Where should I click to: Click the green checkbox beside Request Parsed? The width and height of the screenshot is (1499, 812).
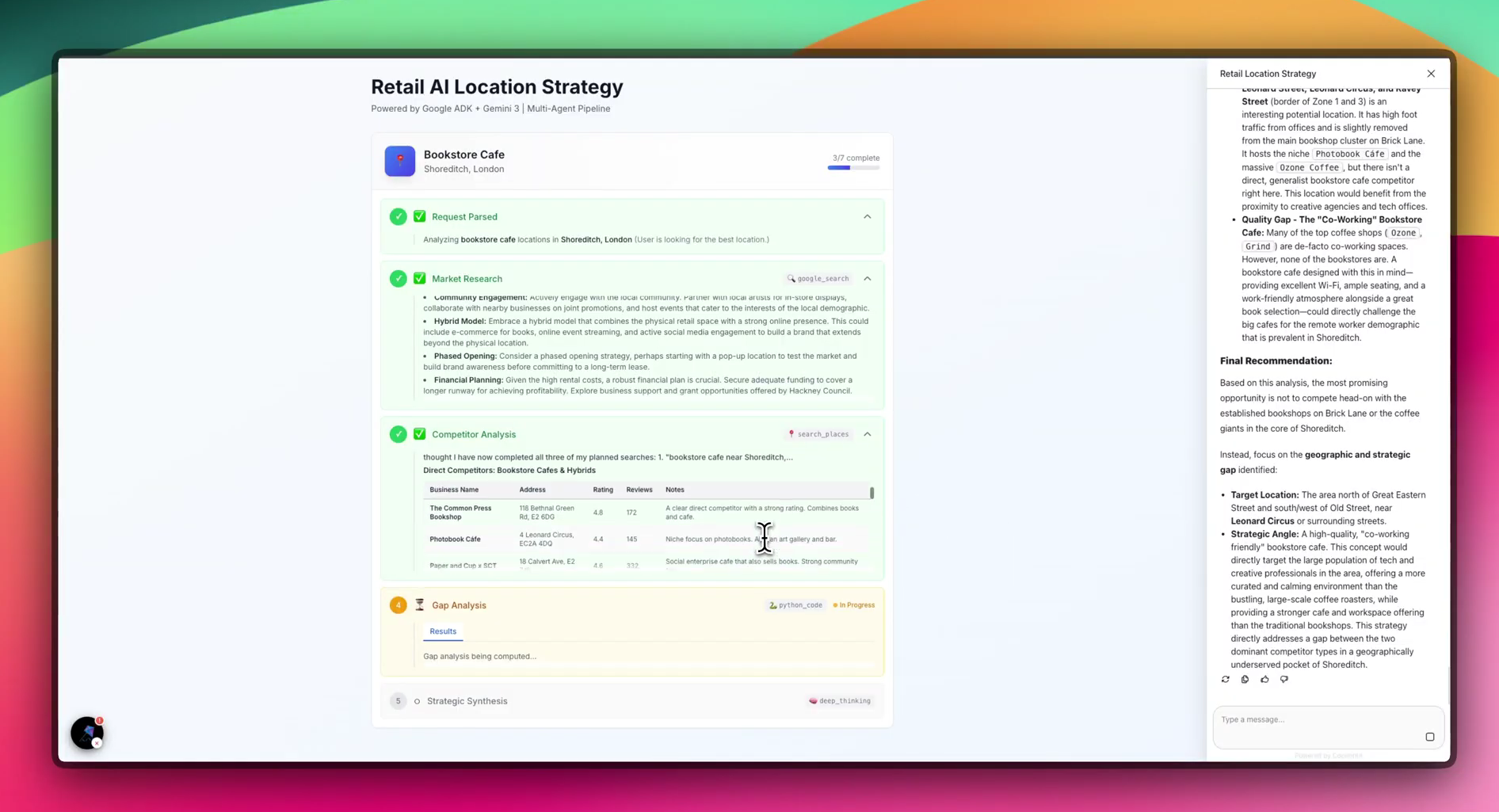(x=420, y=216)
